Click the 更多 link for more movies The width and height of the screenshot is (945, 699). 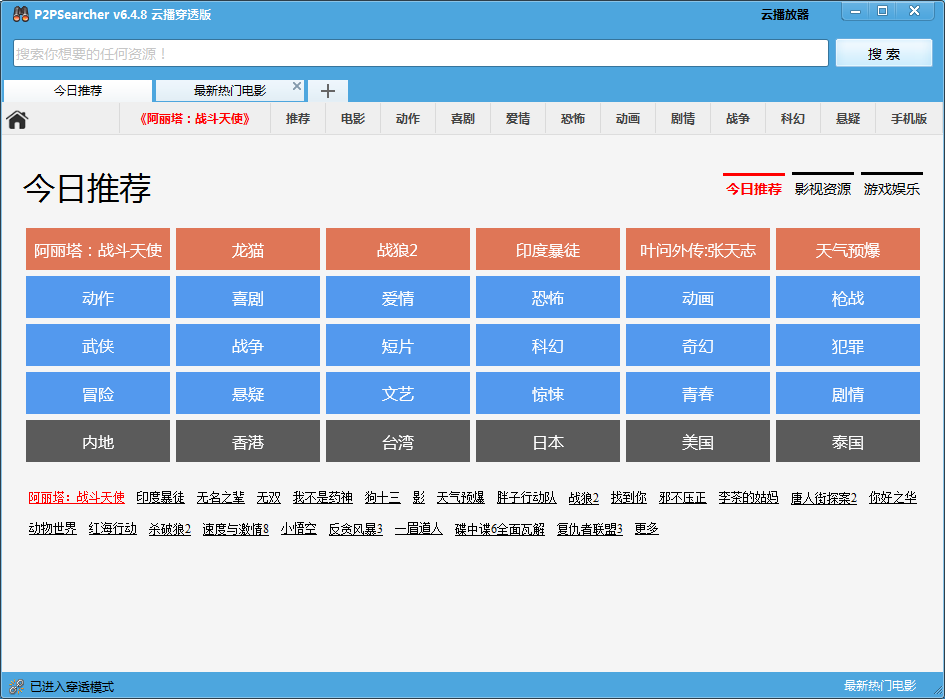[646, 528]
